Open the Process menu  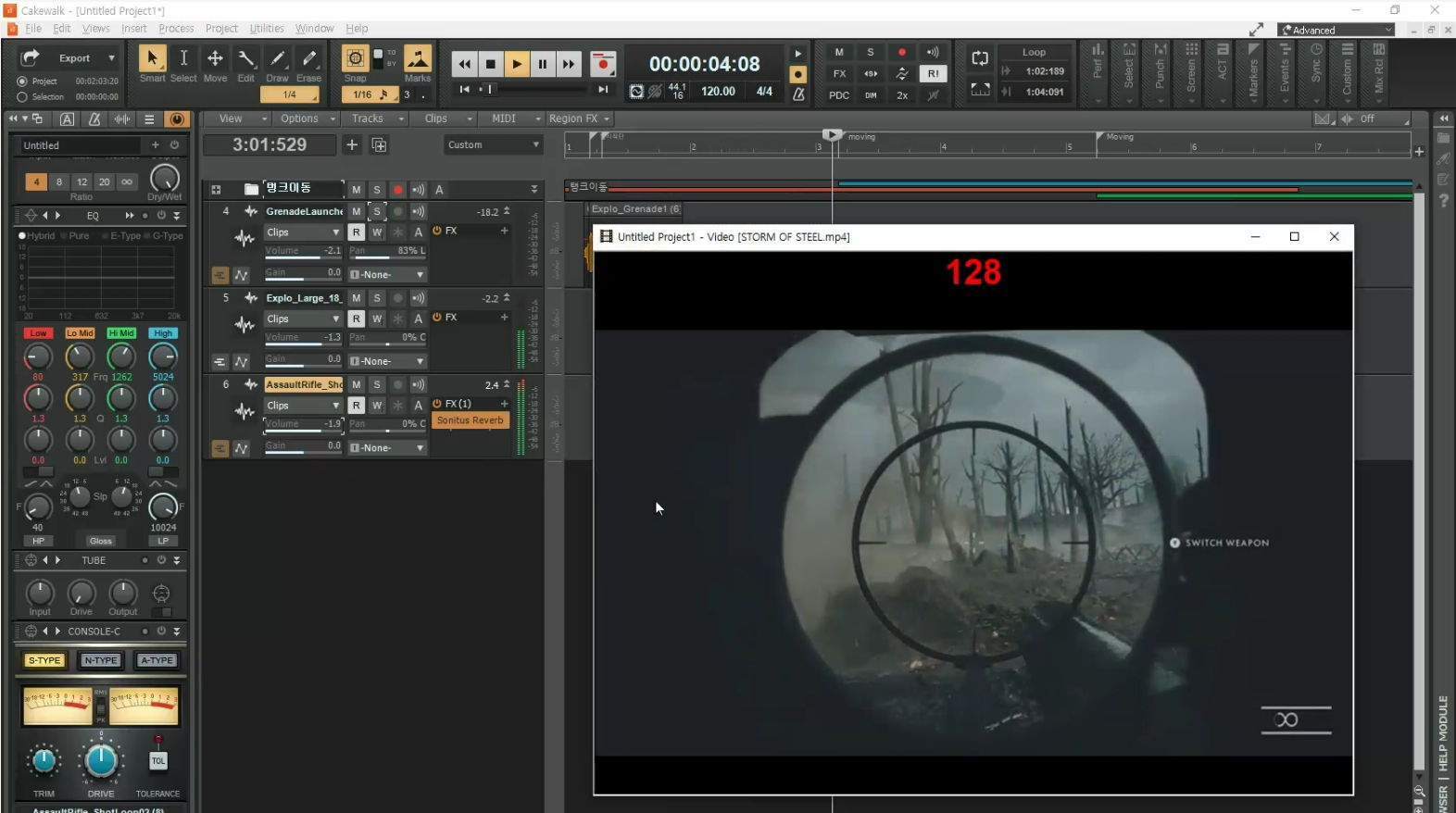176,29
